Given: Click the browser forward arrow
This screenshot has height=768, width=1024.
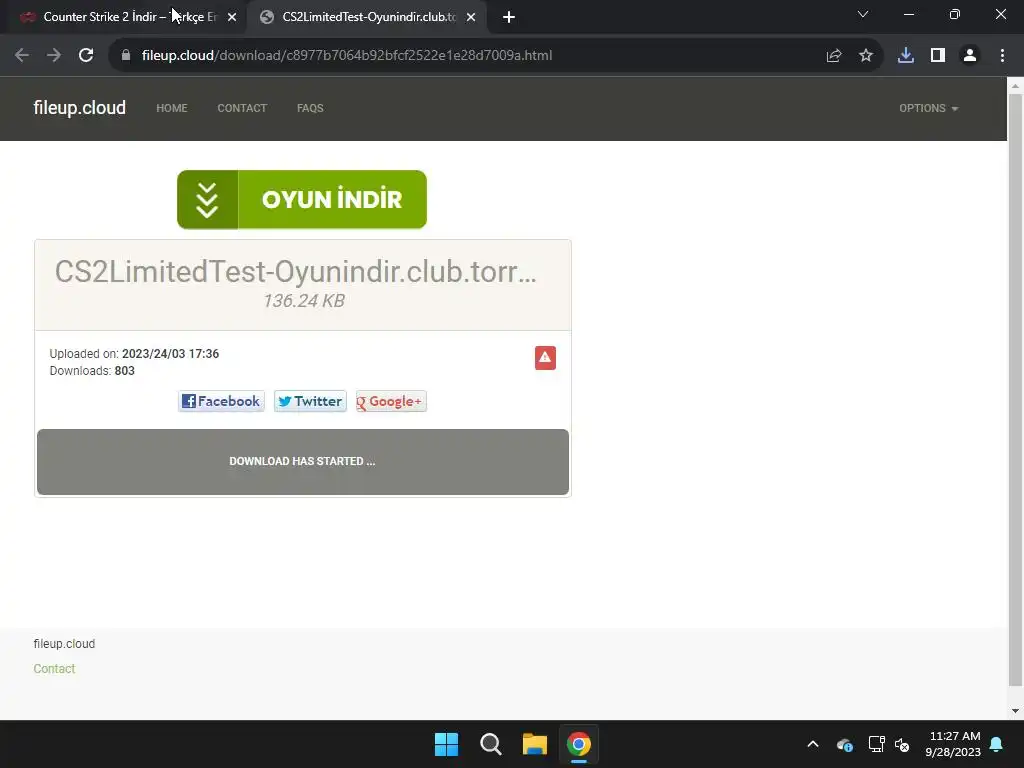Looking at the screenshot, I should (x=54, y=56).
